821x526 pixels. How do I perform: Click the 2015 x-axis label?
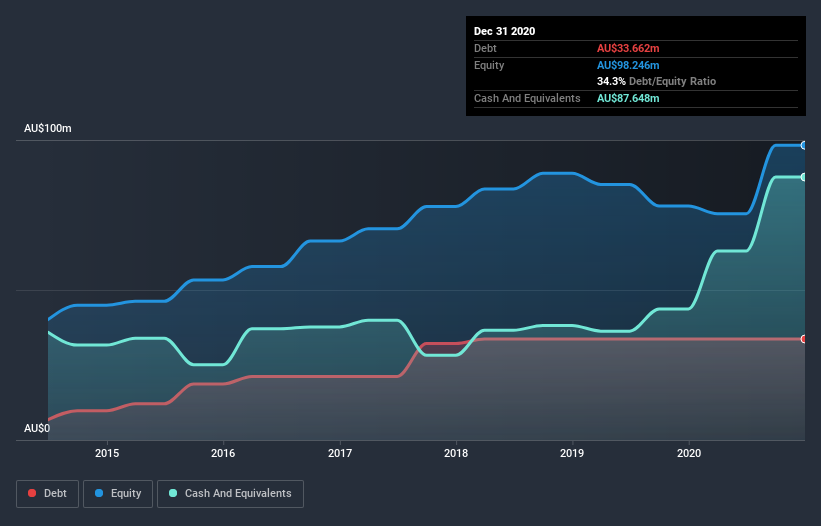pos(107,453)
